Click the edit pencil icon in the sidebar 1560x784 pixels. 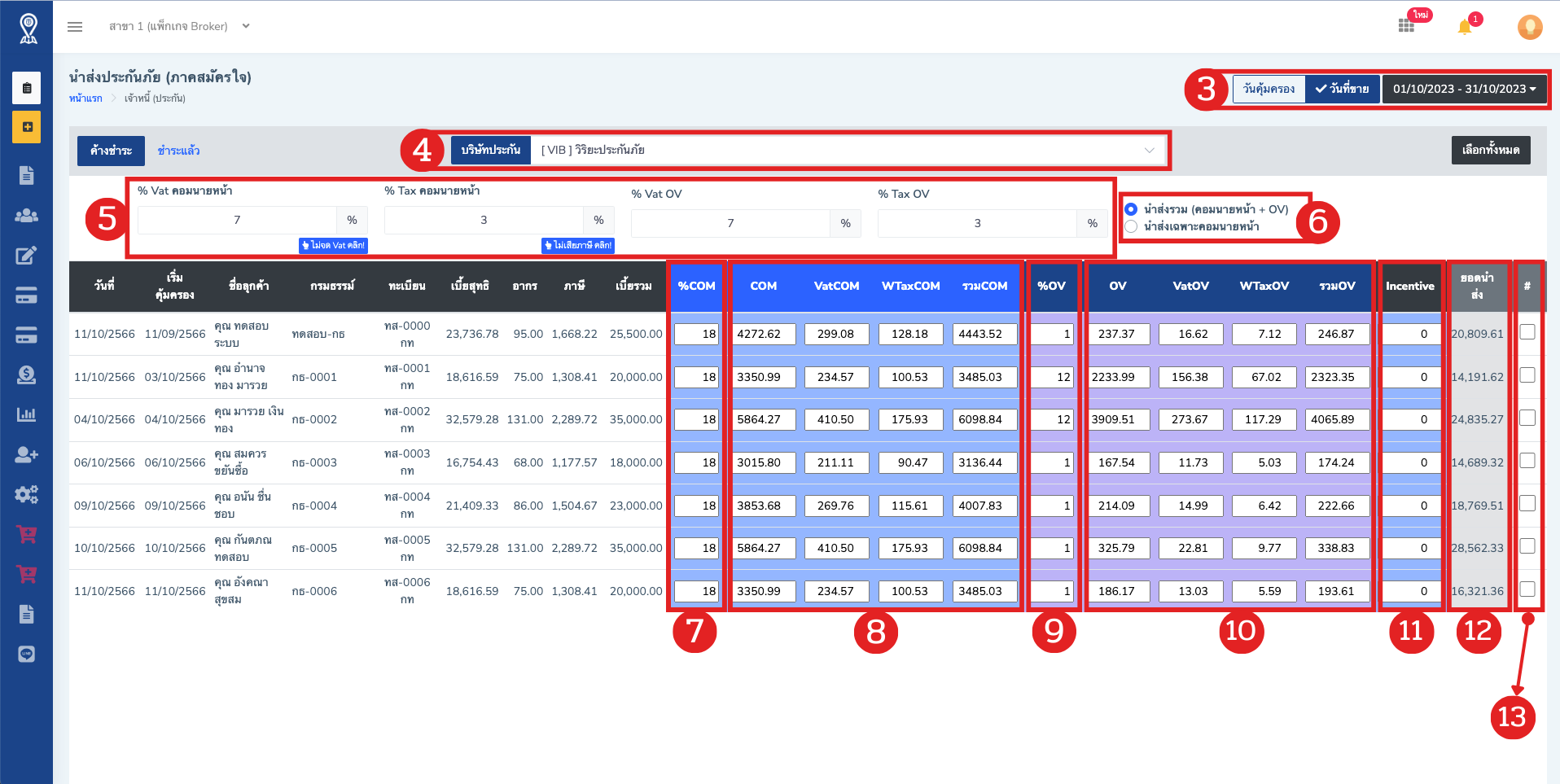(27, 256)
